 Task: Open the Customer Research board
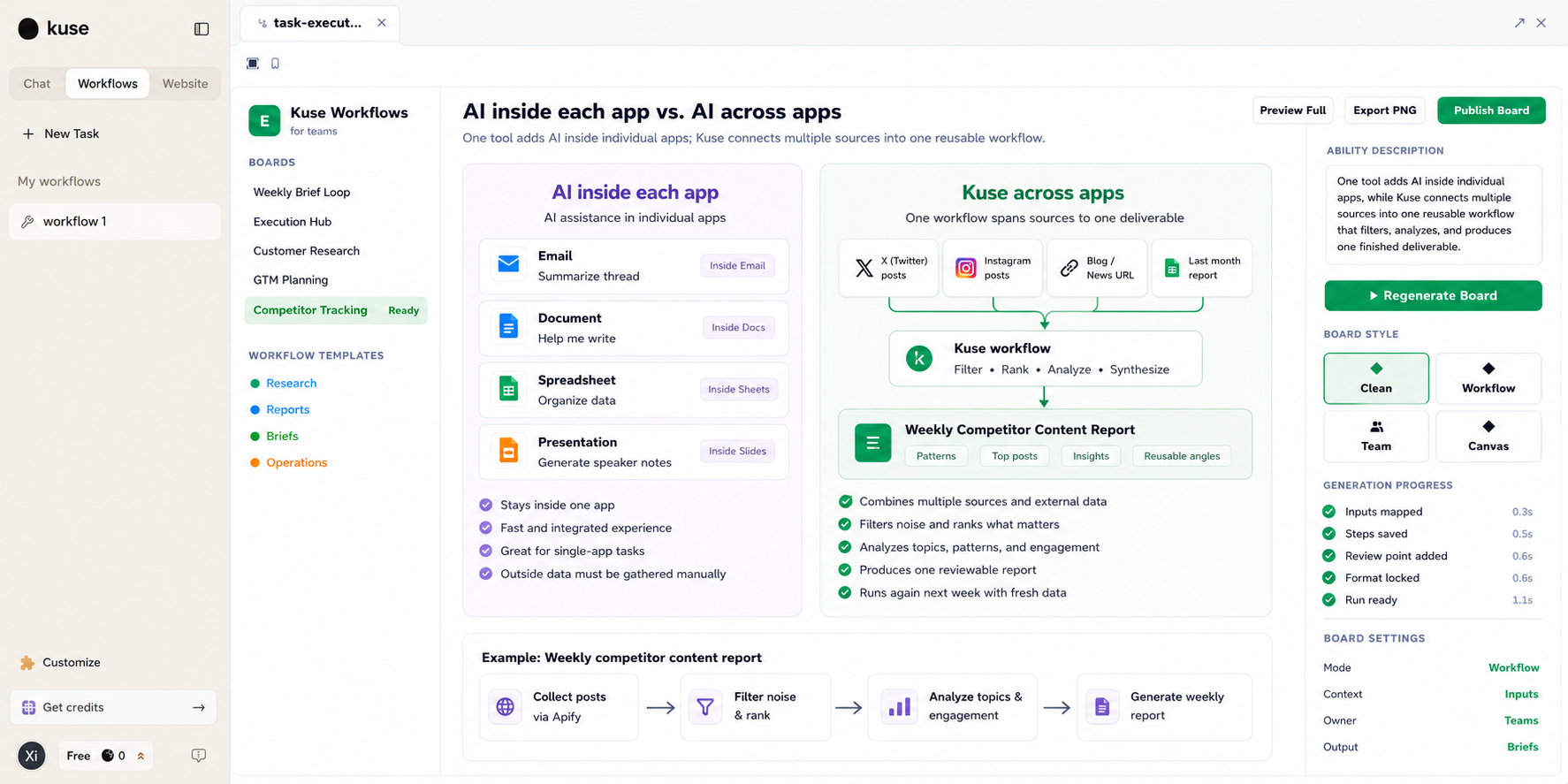[307, 250]
